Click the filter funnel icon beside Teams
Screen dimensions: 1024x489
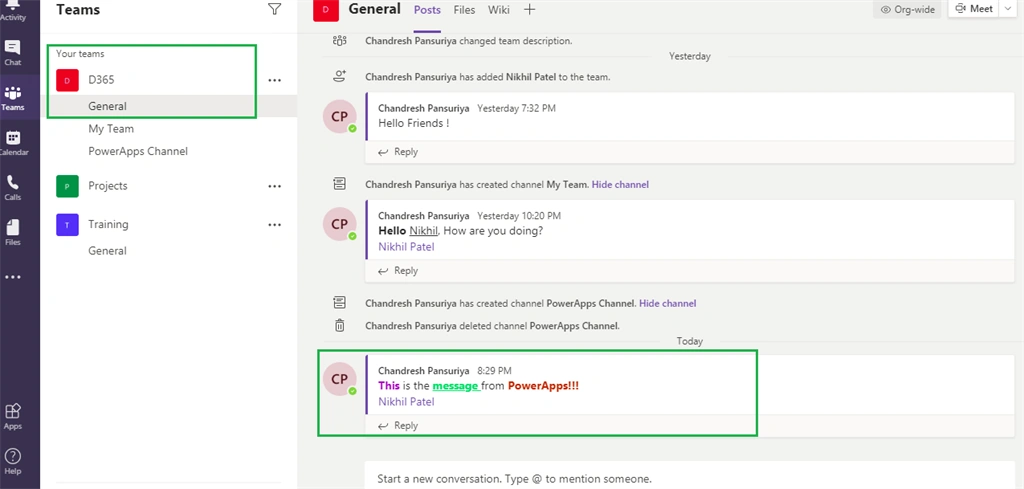click(x=274, y=9)
